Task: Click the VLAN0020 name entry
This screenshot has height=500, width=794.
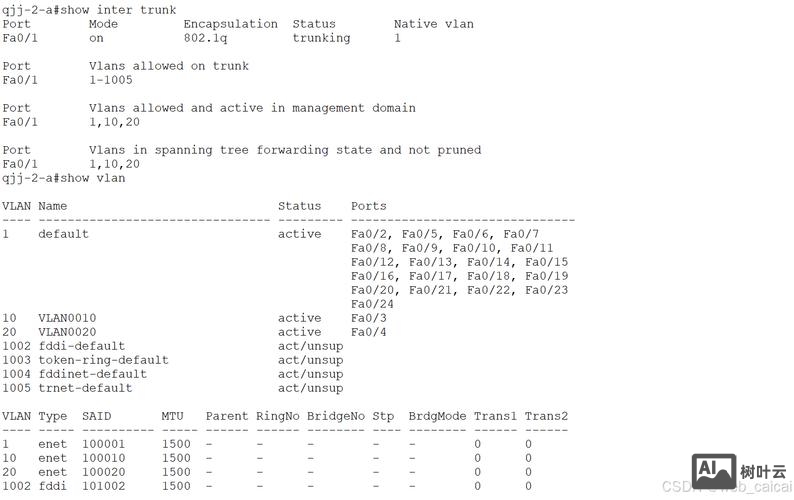Action: [67, 332]
